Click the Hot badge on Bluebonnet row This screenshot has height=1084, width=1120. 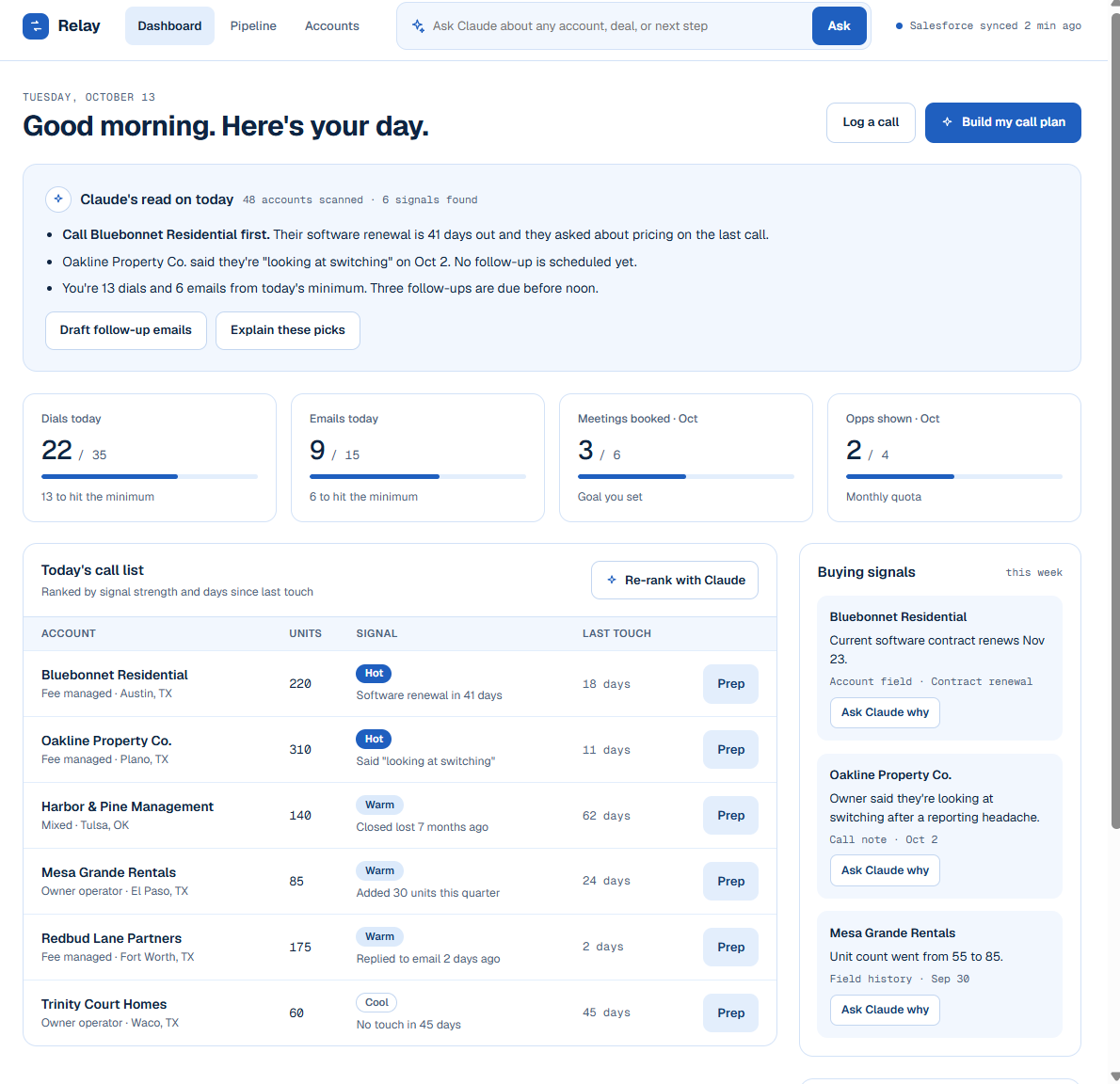[x=374, y=673]
